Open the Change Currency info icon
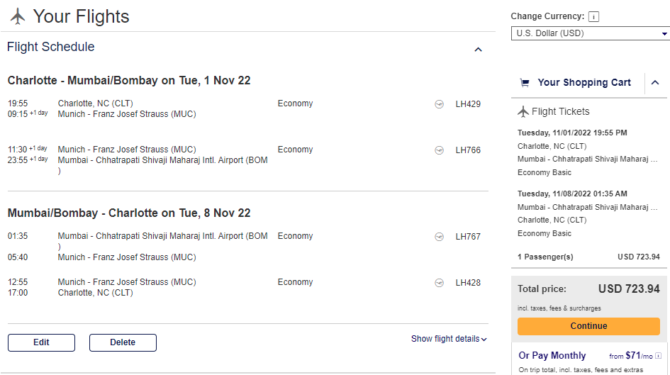The height and width of the screenshot is (375, 670). click(594, 17)
